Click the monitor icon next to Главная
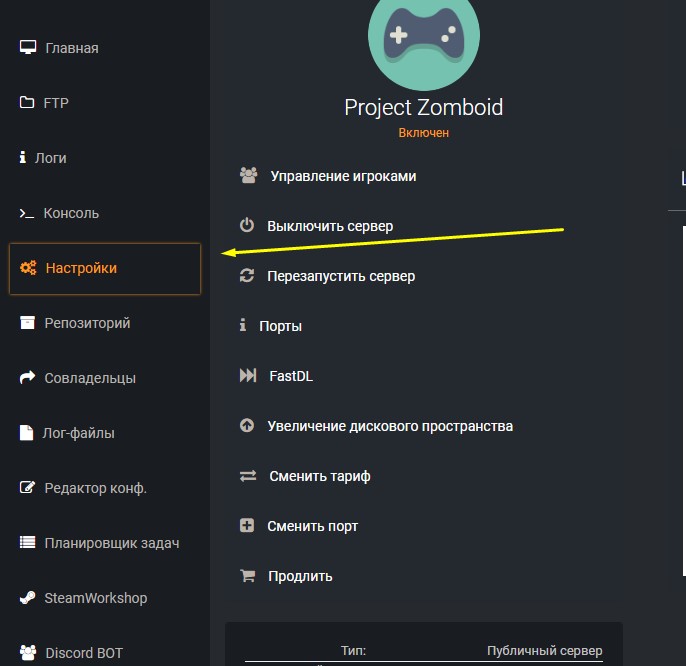Image resolution: width=686 pixels, height=666 pixels. tap(28, 47)
